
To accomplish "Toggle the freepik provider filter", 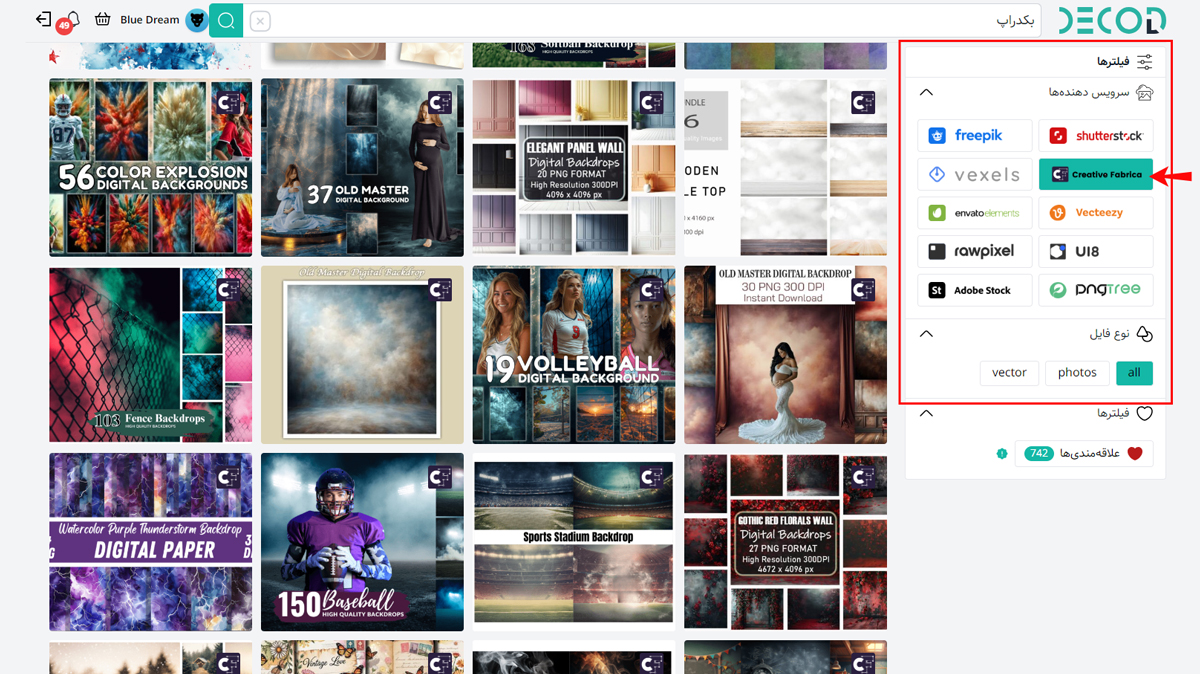I will [975, 136].
